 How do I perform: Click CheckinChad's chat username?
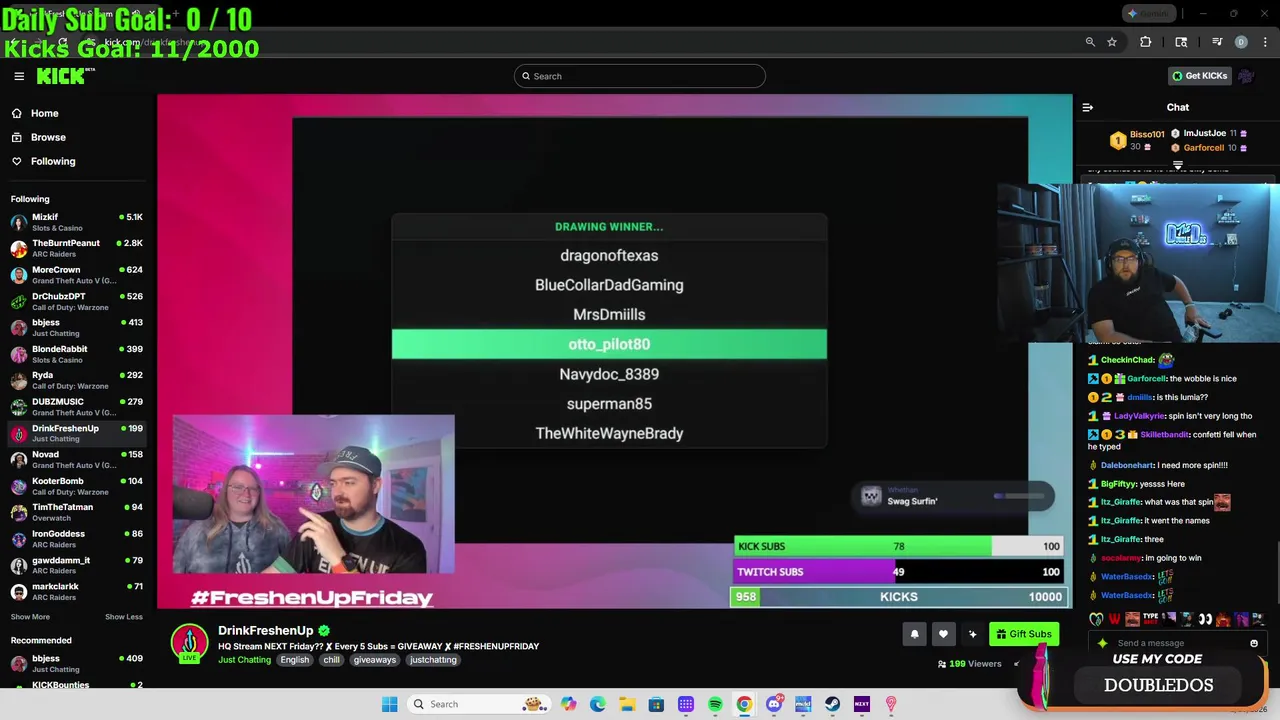pos(1128,360)
